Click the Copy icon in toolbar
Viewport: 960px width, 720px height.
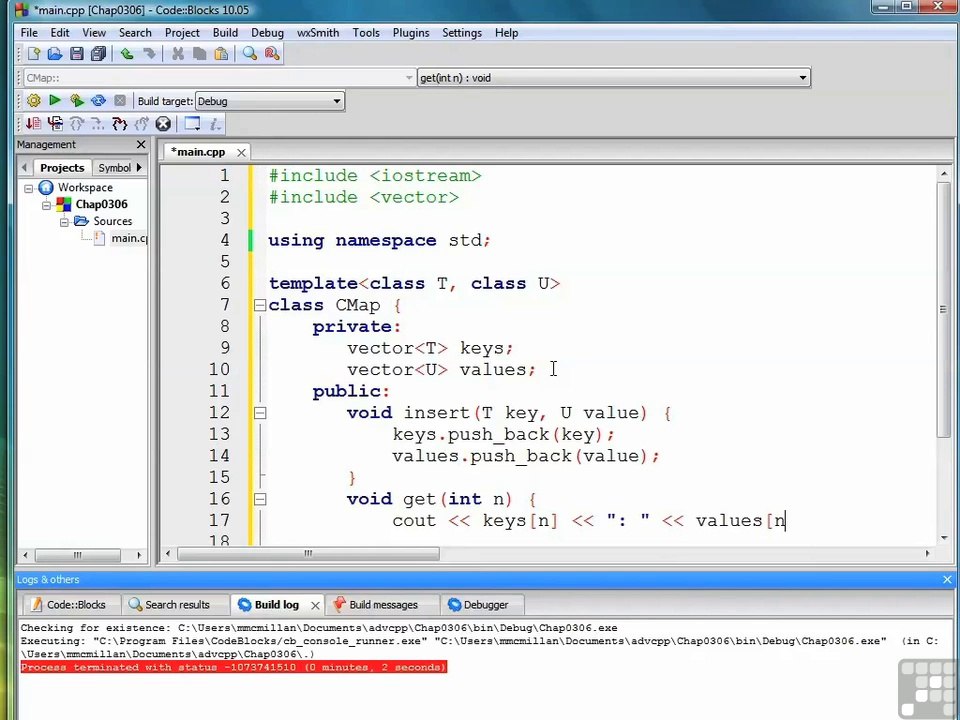click(x=199, y=54)
